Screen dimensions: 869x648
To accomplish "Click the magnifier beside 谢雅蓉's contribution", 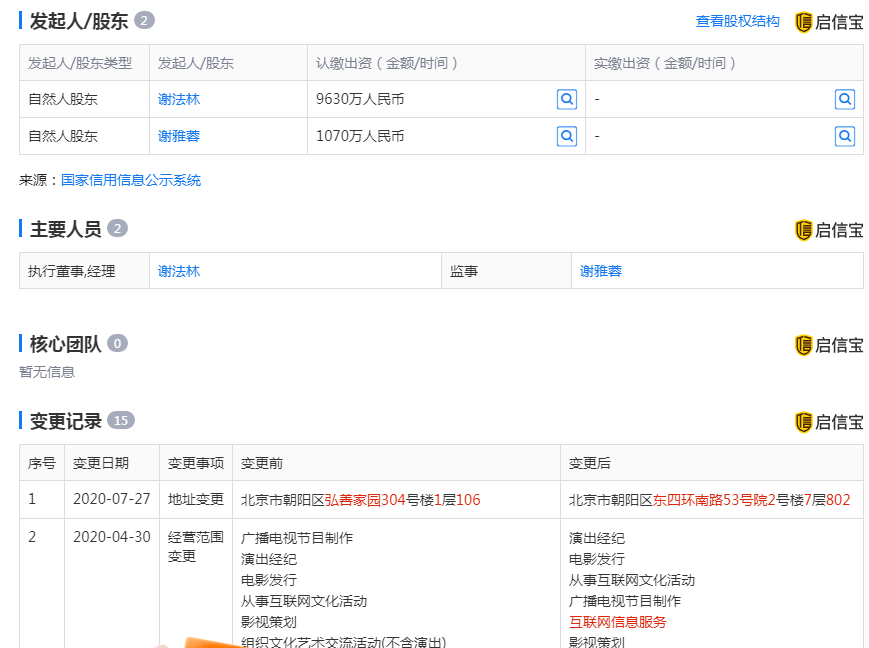I will (567, 136).
